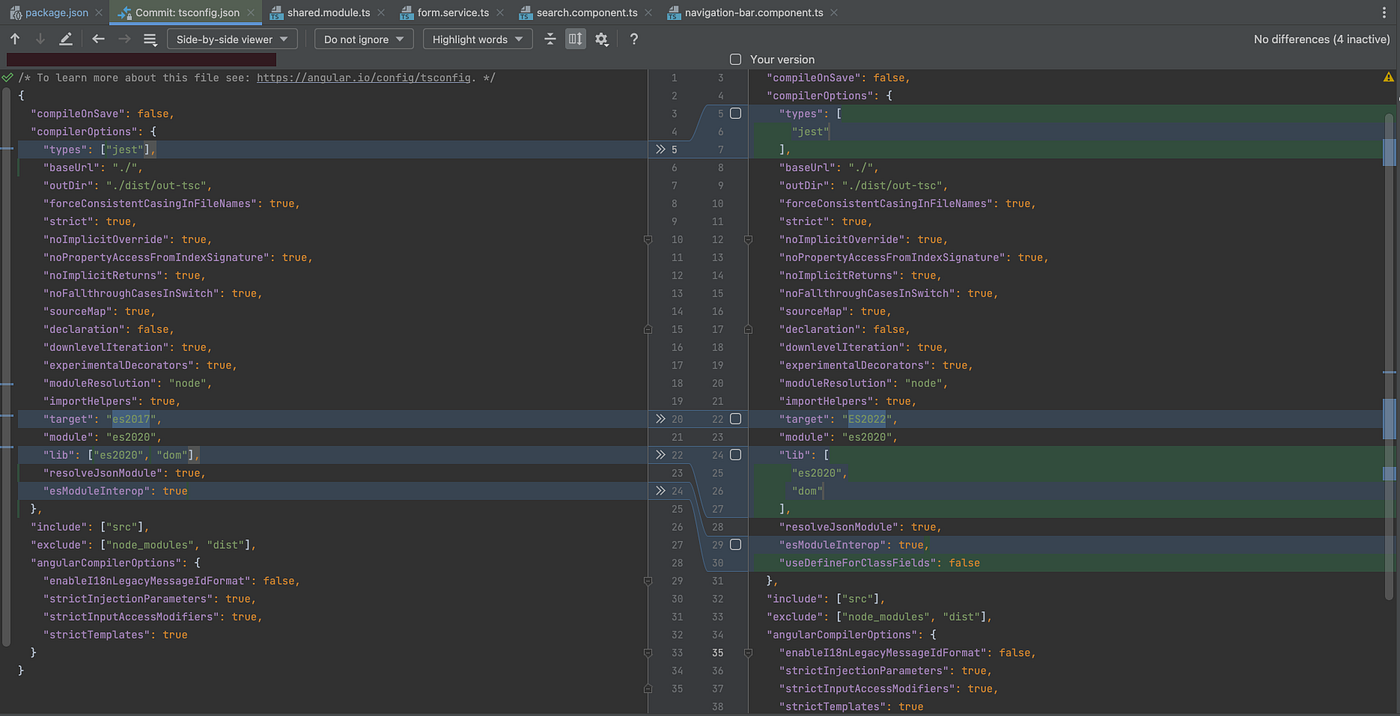Click the back arrow in diff toolbar
This screenshot has height=716, width=1400.
pos(98,39)
